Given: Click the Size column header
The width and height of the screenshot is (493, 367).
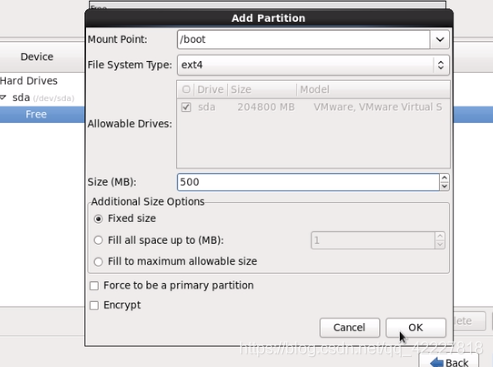Looking at the screenshot, I should (x=262, y=89).
